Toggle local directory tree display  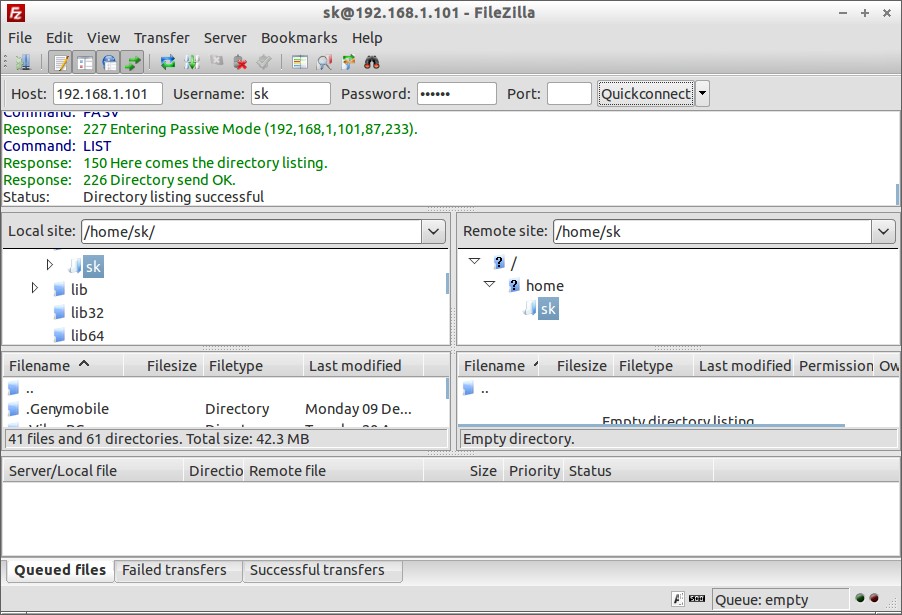click(x=85, y=62)
